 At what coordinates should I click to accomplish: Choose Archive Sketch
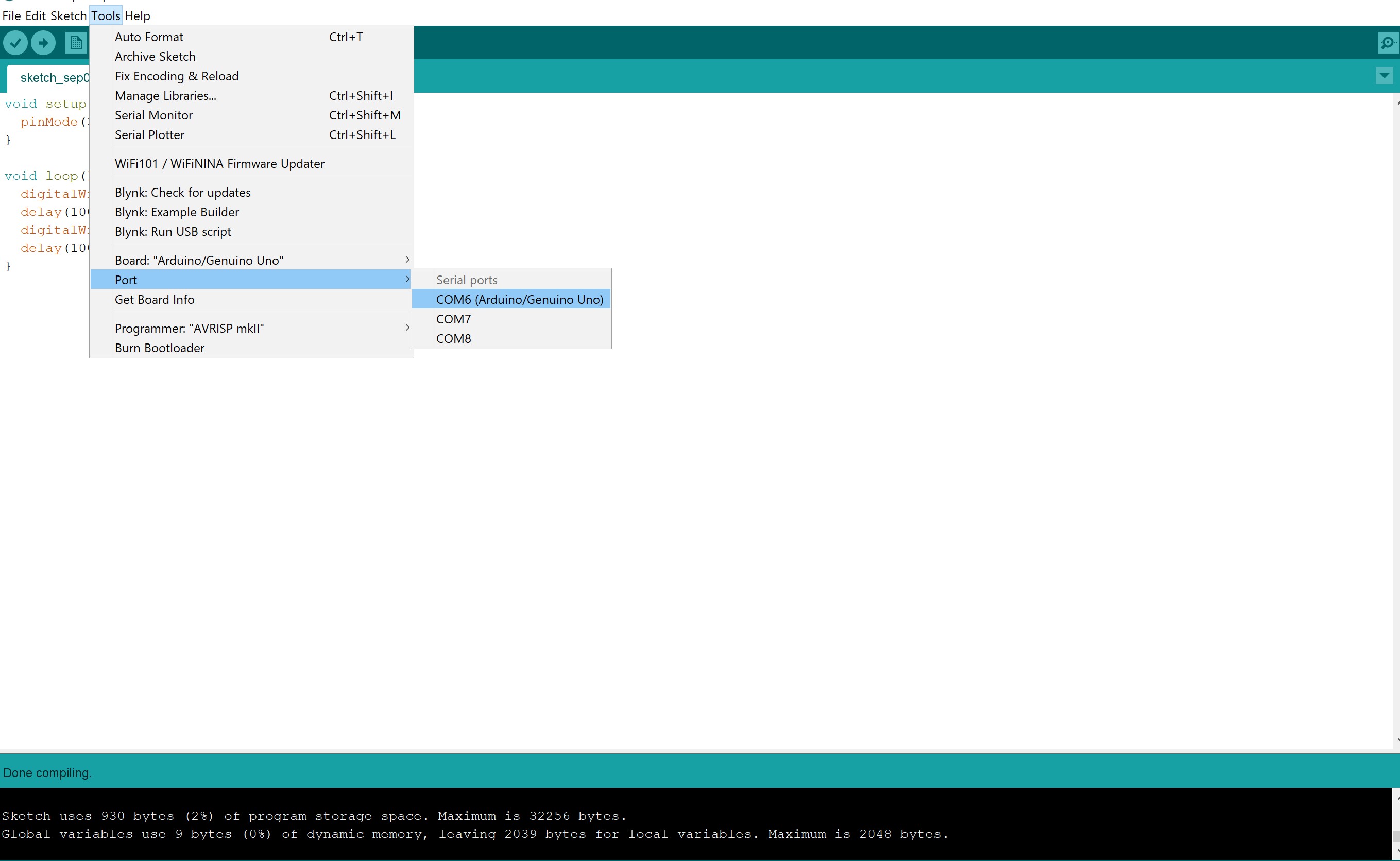click(251, 56)
